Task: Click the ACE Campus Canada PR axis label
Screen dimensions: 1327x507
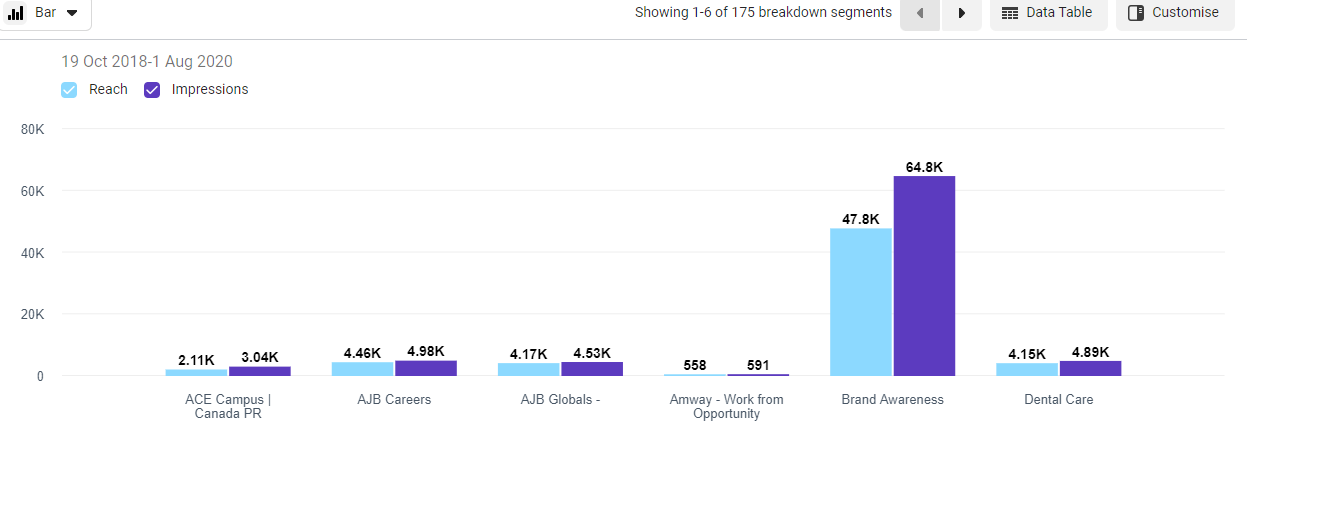Action: click(x=228, y=406)
